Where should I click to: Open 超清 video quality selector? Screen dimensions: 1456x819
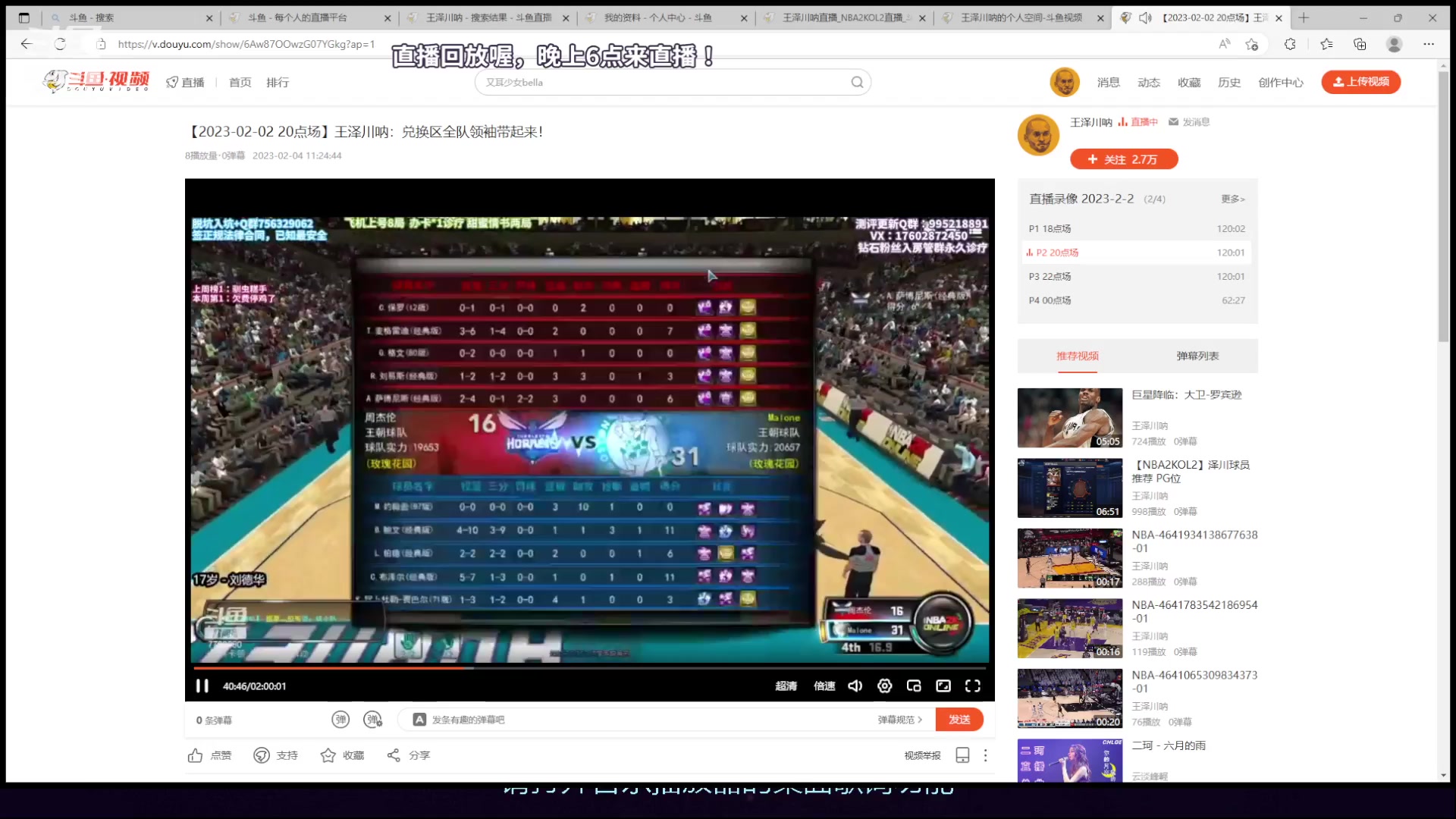tap(786, 686)
